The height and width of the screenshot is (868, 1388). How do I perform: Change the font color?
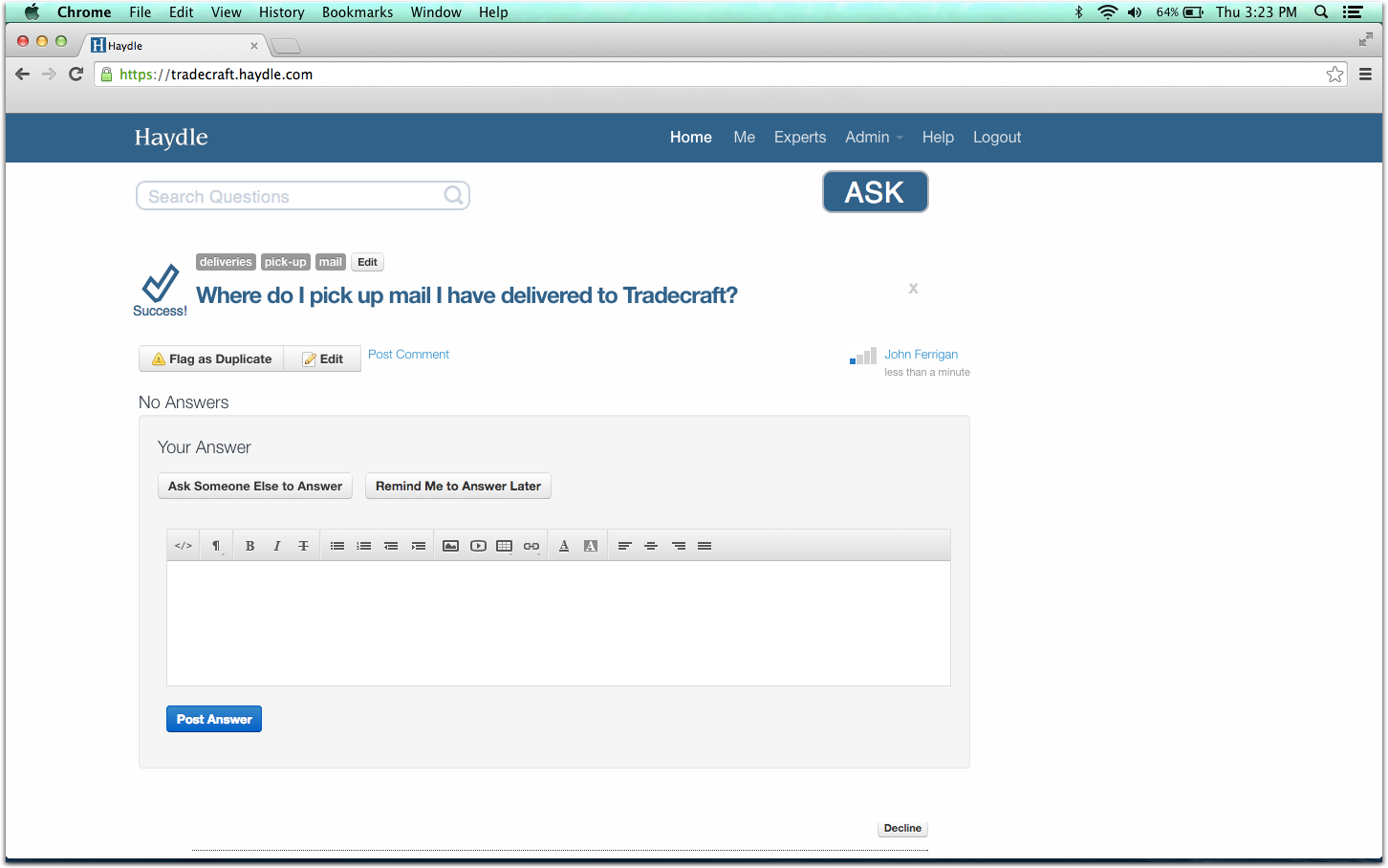564,546
